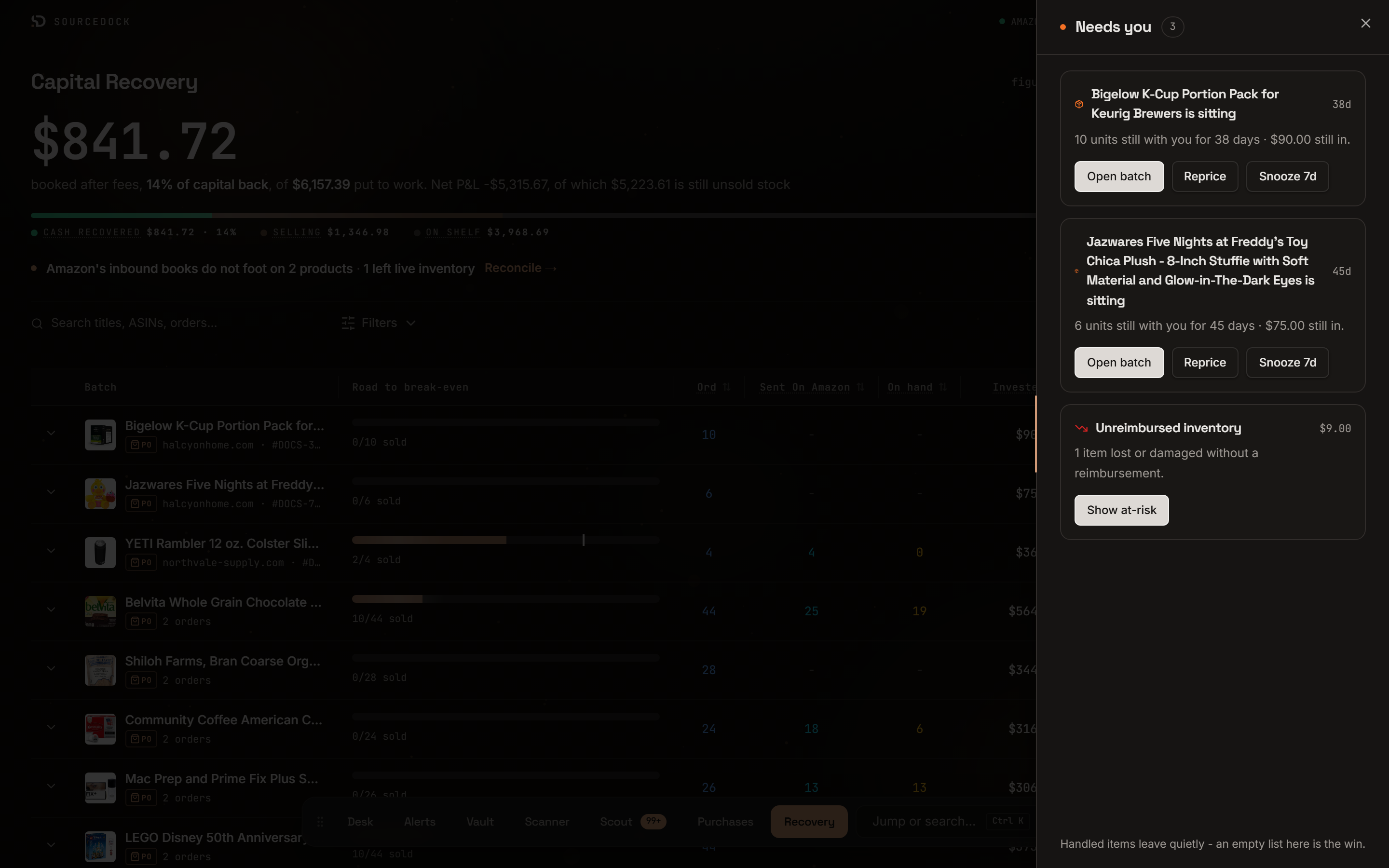Click the Show at-risk button

[1121, 510]
